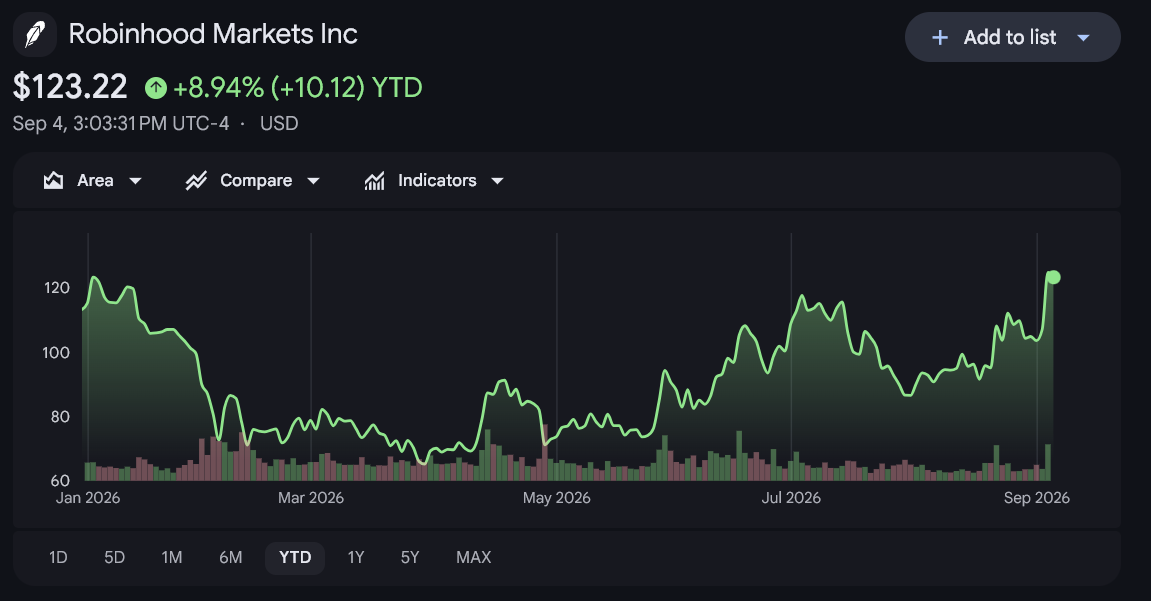Expand the Area chart type dropdown
This screenshot has width=1151, height=601.
coord(135,181)
